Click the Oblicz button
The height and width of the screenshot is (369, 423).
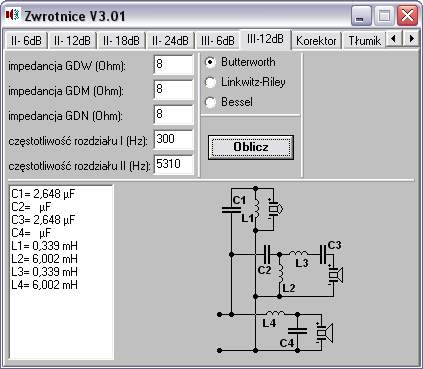(x=251, y=147)
